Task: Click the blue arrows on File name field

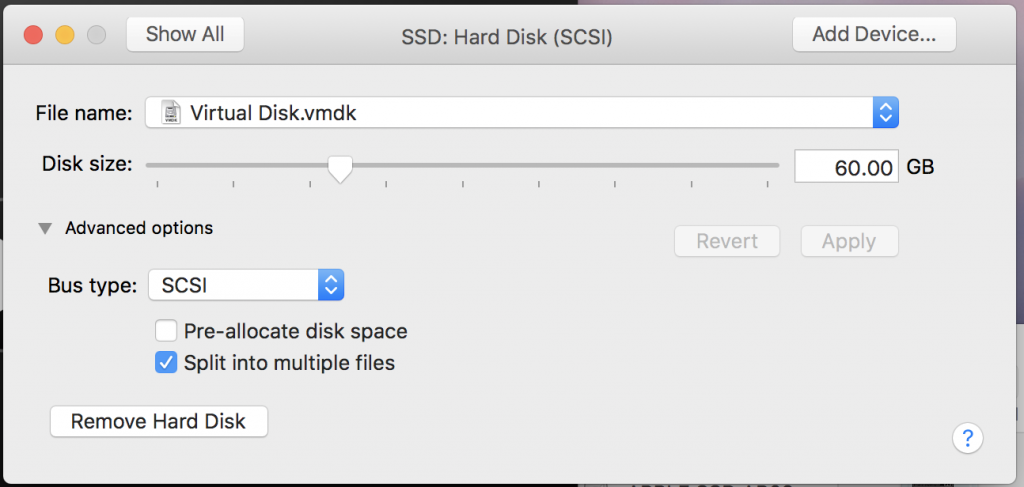Action: point(886,113)
